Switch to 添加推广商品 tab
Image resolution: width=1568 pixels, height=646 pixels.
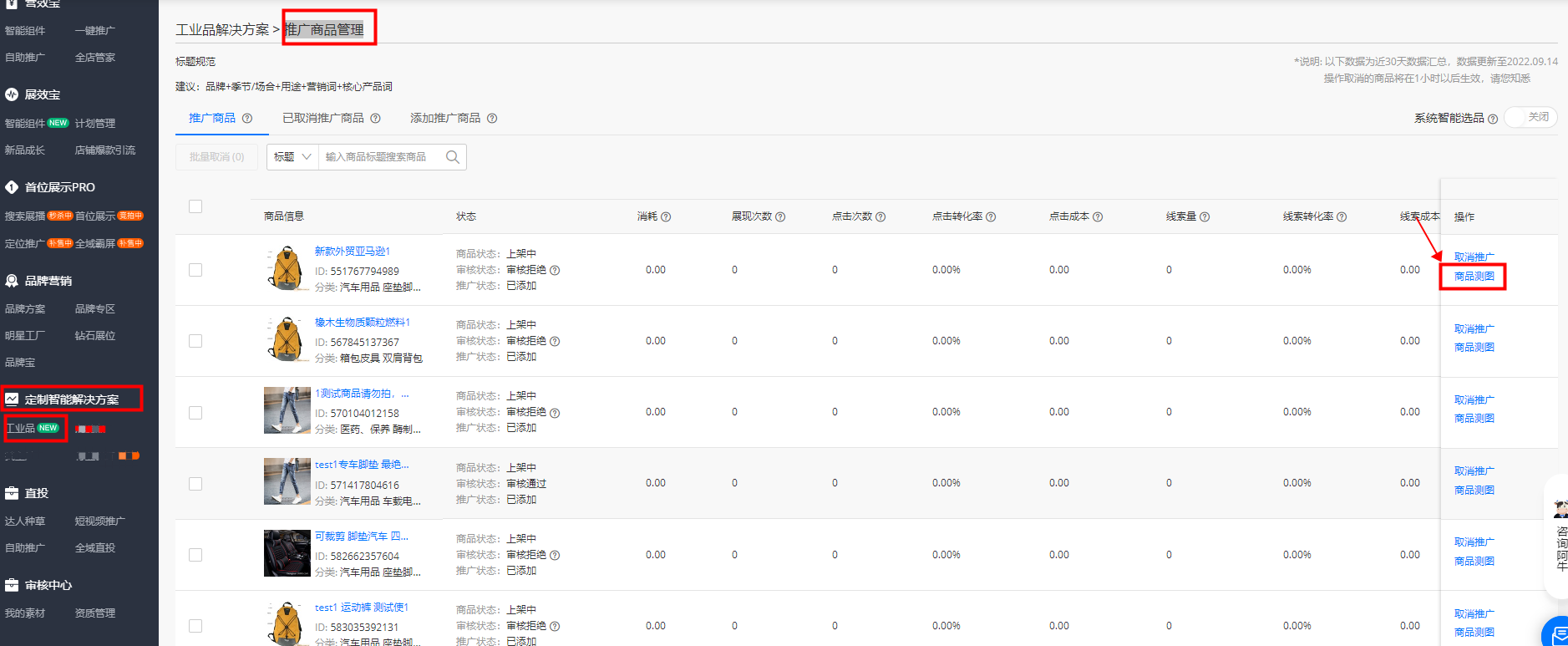445,119
